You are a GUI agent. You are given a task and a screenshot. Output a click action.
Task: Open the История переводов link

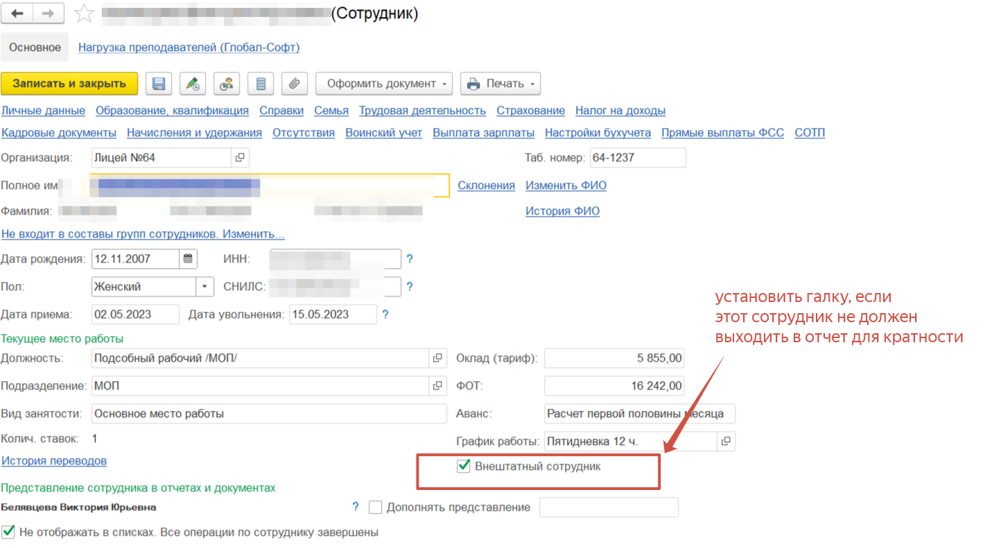(54, 461)
